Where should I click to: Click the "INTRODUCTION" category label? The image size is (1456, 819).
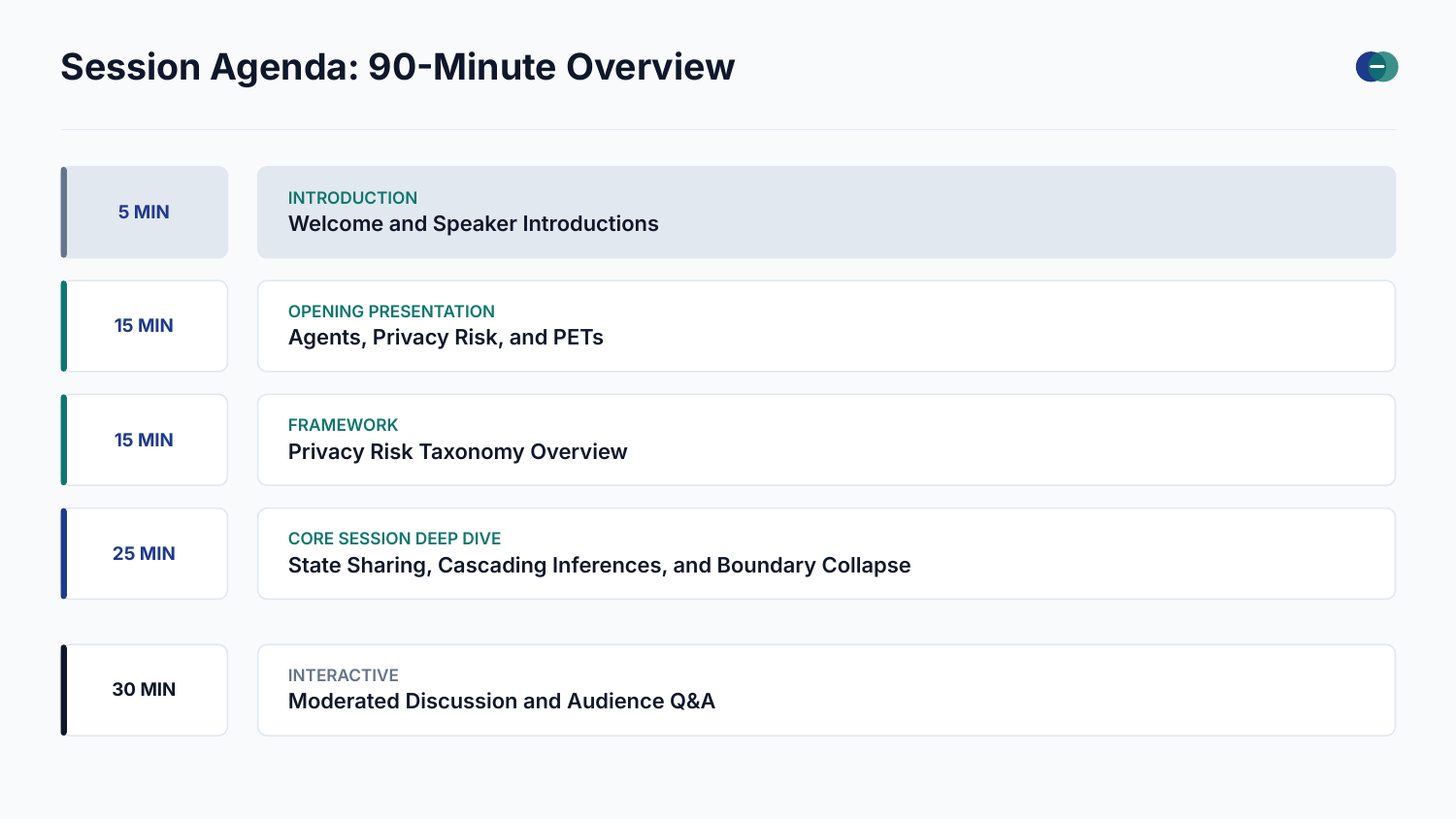pos(352,198)
